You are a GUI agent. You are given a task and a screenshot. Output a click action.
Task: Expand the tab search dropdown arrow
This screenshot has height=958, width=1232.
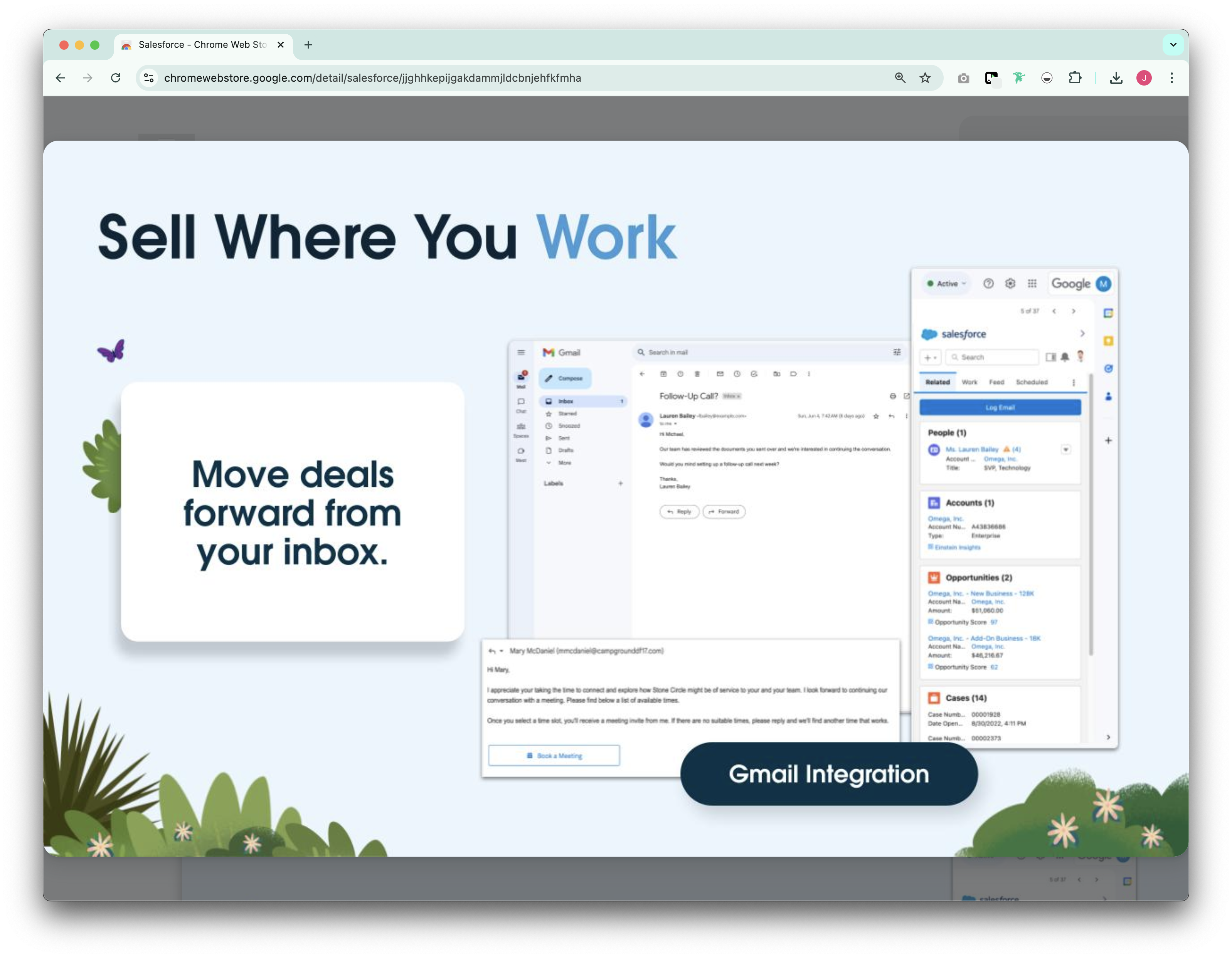pos(1173,45)
